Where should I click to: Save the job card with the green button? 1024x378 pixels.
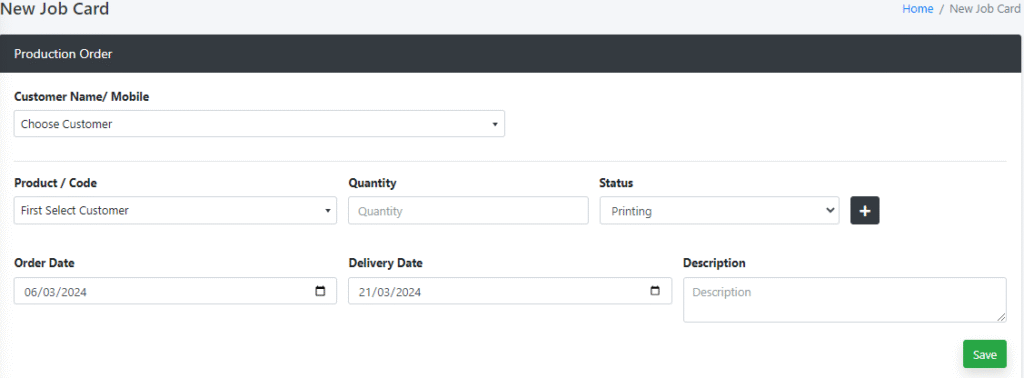click(985, 354)
